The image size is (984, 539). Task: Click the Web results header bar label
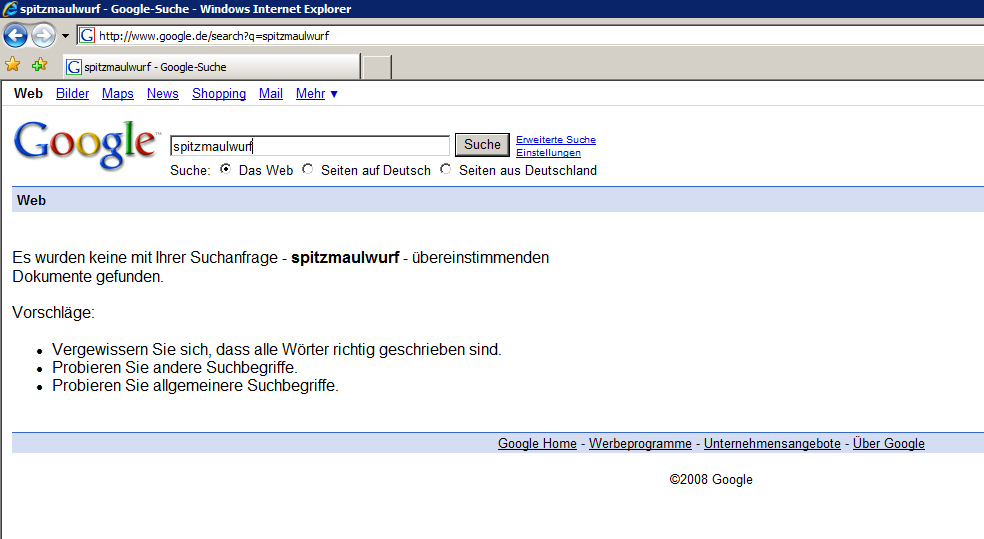31,200
